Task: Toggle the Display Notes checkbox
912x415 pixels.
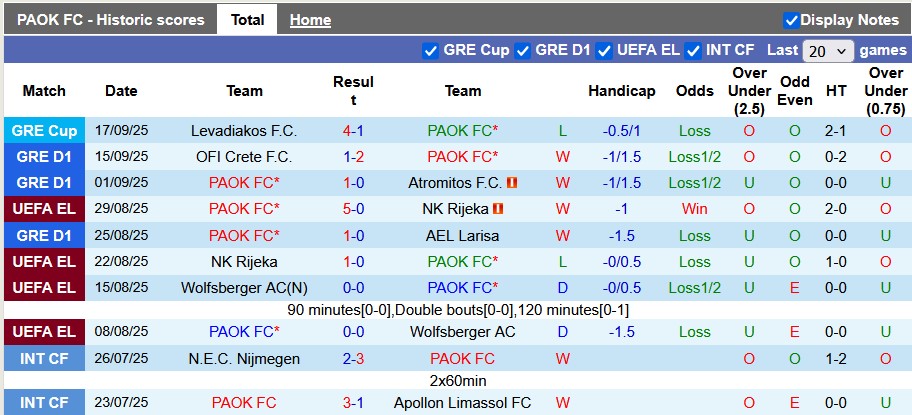Action: (x=791, y=20)
